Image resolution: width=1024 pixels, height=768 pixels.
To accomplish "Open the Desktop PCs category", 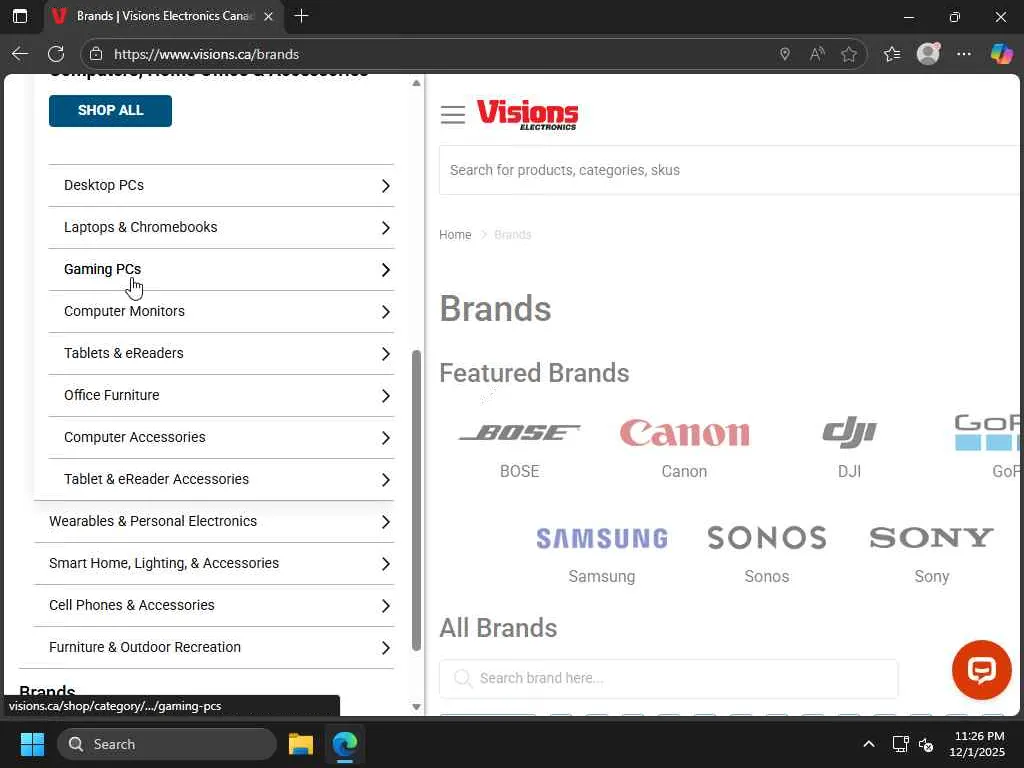I will click(x=104, y=185).
